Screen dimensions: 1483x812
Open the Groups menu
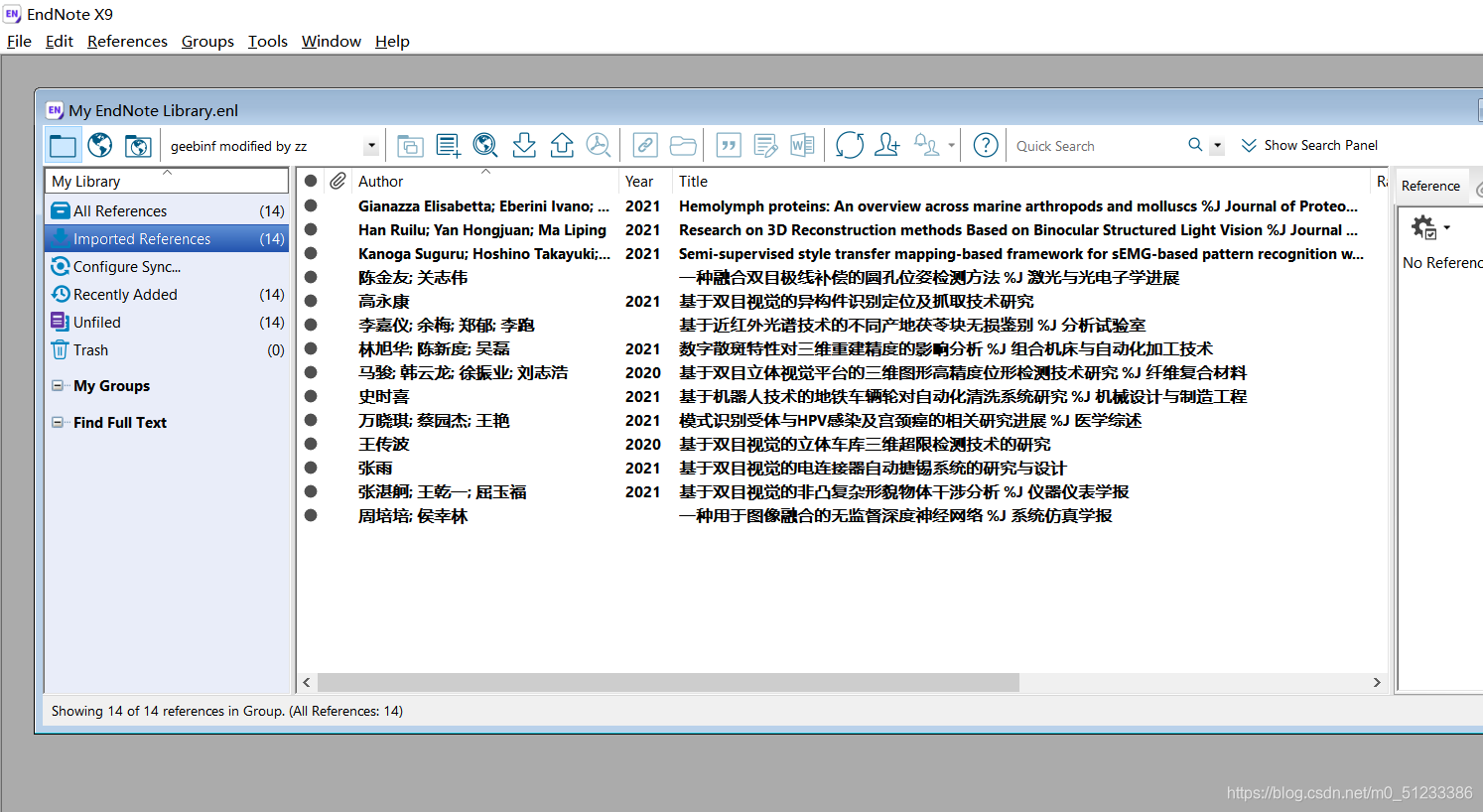(207, 41)
